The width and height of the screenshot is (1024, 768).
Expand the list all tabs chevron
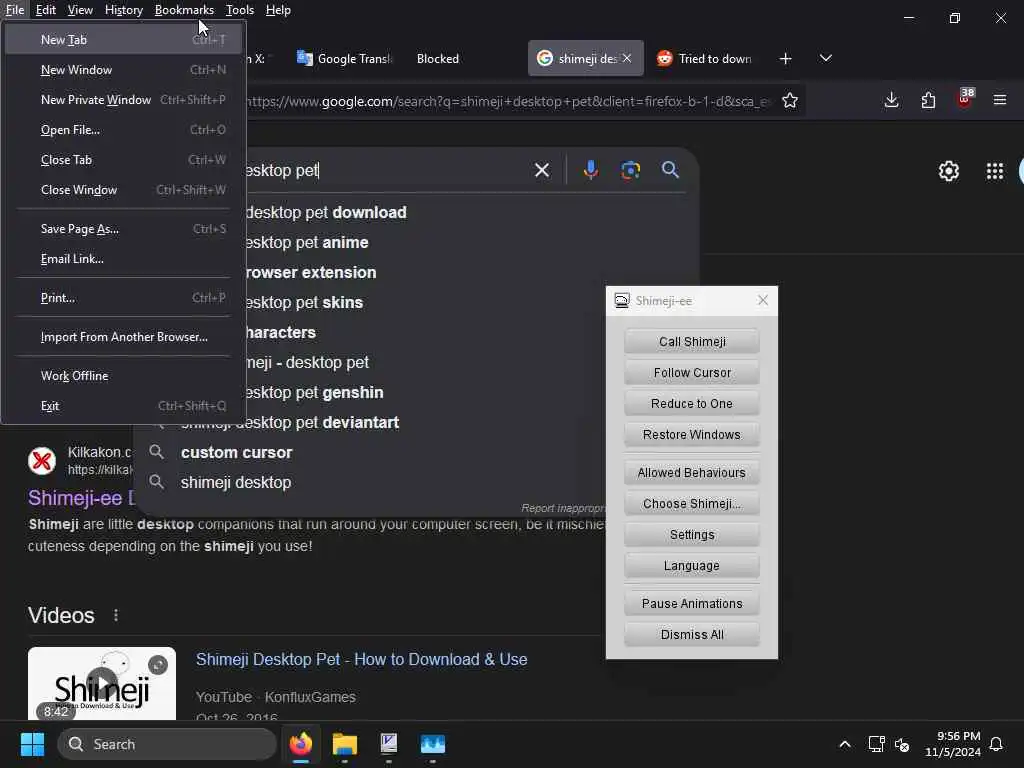pos(825,58)
